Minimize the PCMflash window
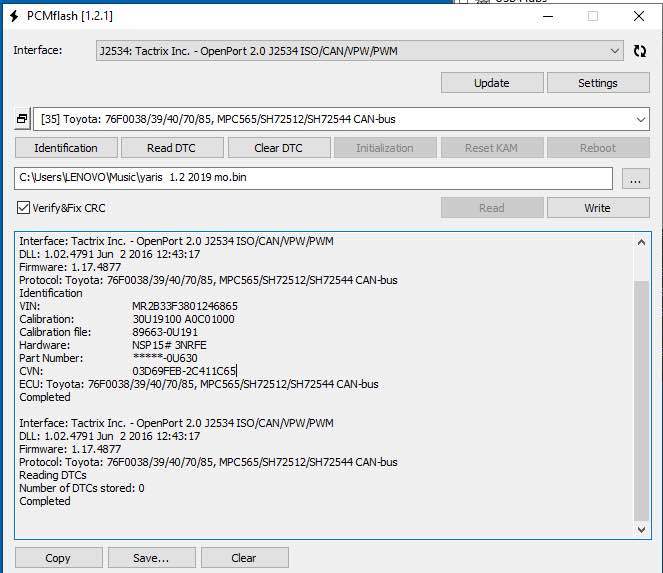 click(548, 16)
